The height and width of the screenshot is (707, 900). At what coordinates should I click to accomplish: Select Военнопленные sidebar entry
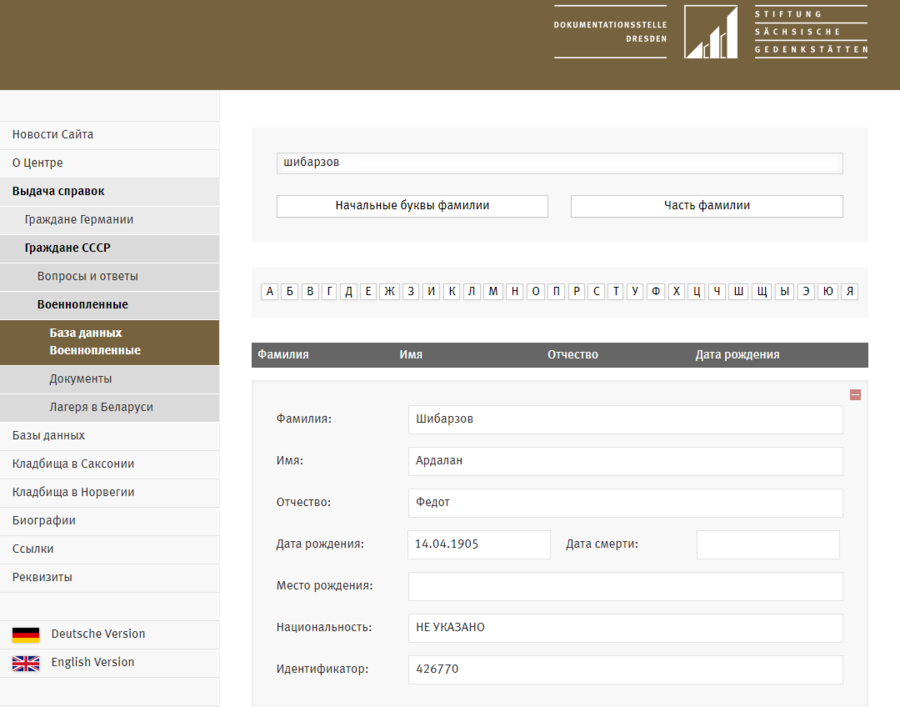tap(110, 305)
